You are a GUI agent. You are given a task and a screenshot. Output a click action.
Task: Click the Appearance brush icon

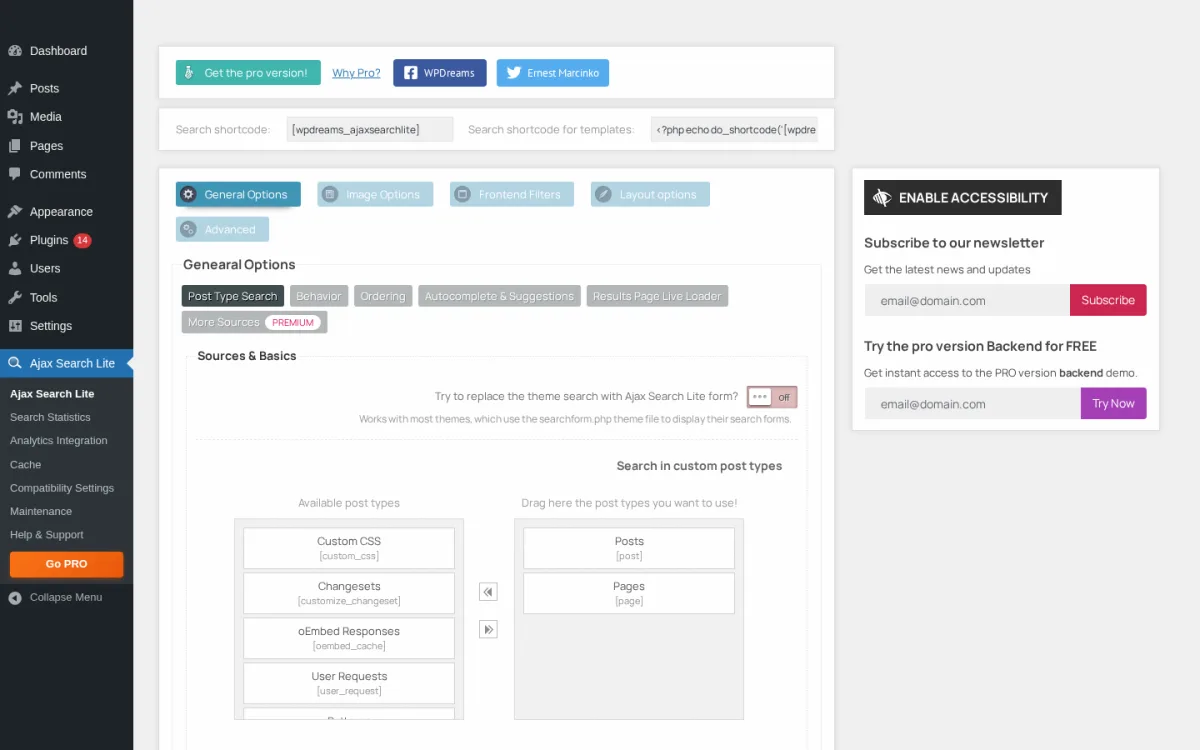15,212
